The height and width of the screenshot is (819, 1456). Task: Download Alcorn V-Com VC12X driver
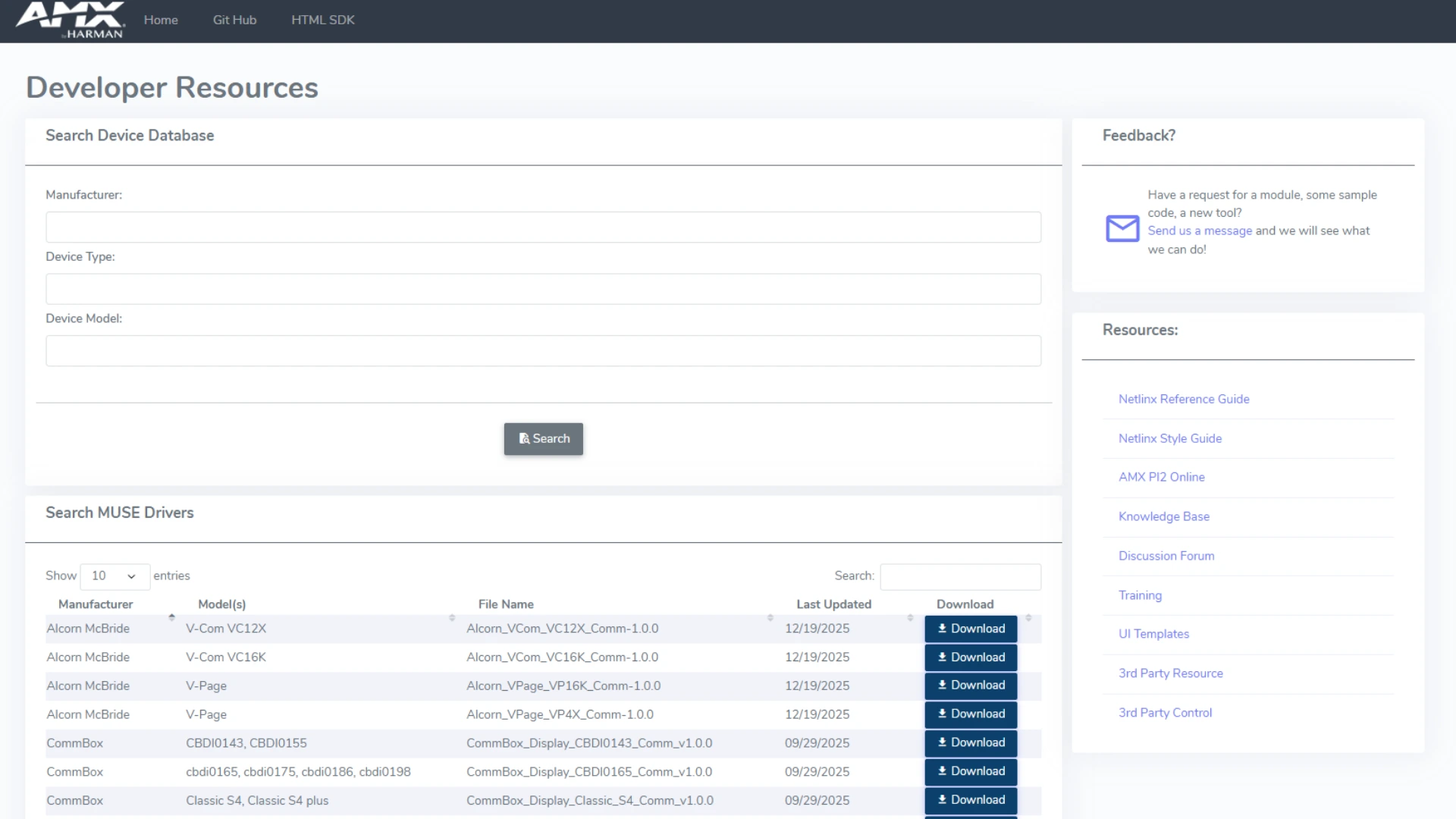[971, 629]
